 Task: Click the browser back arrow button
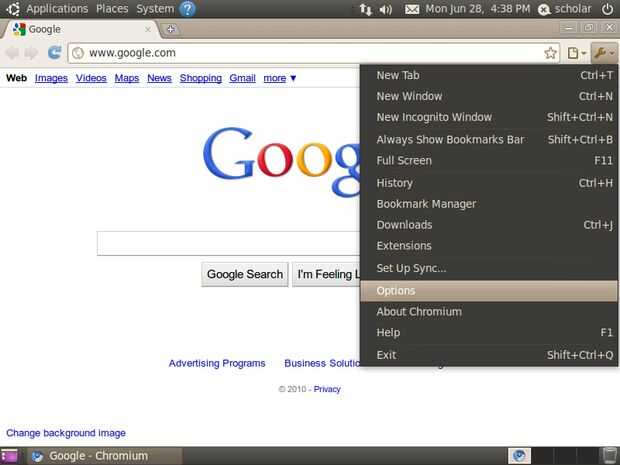(13, 53)
